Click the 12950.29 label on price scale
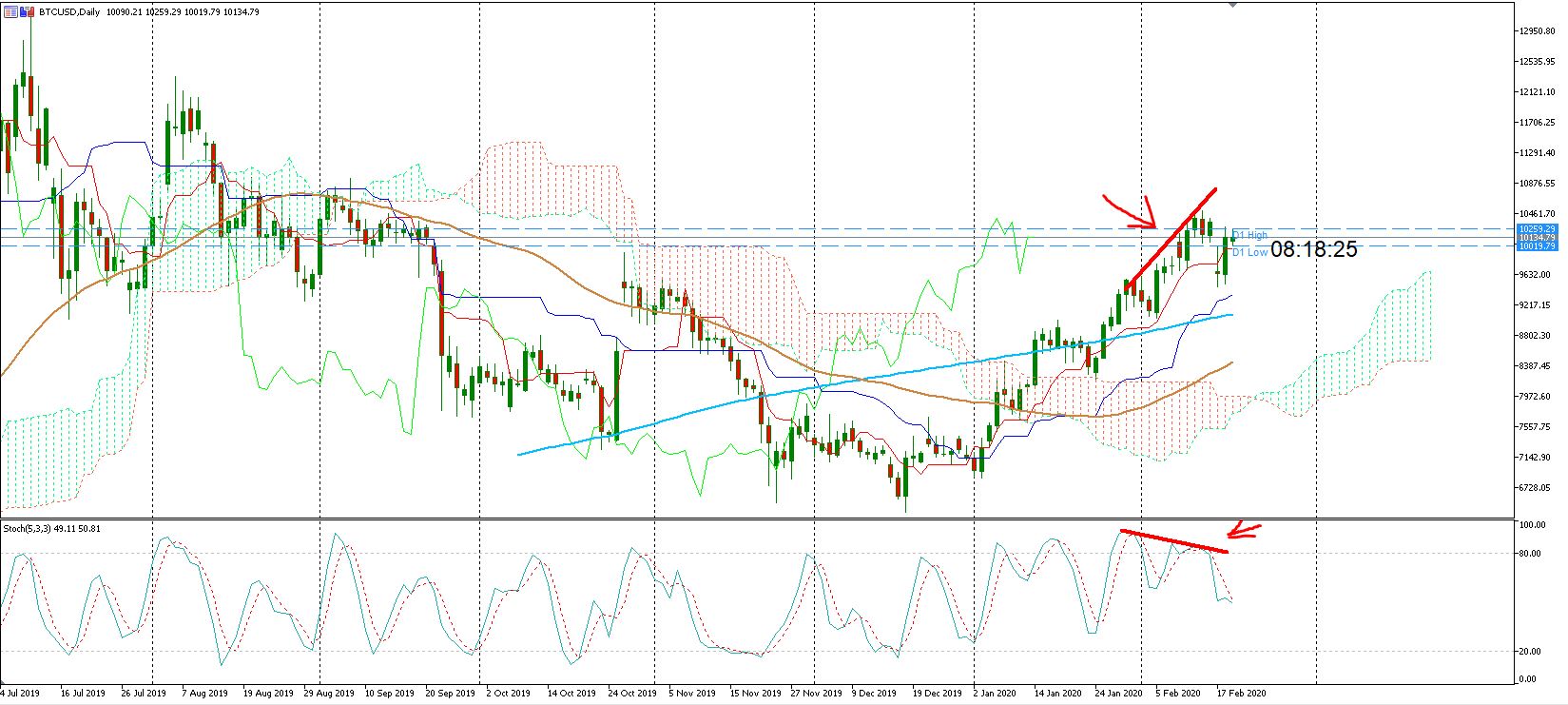Viewport: 1568px width, 705px height. pyautogui.click(x=1537, y=31)
